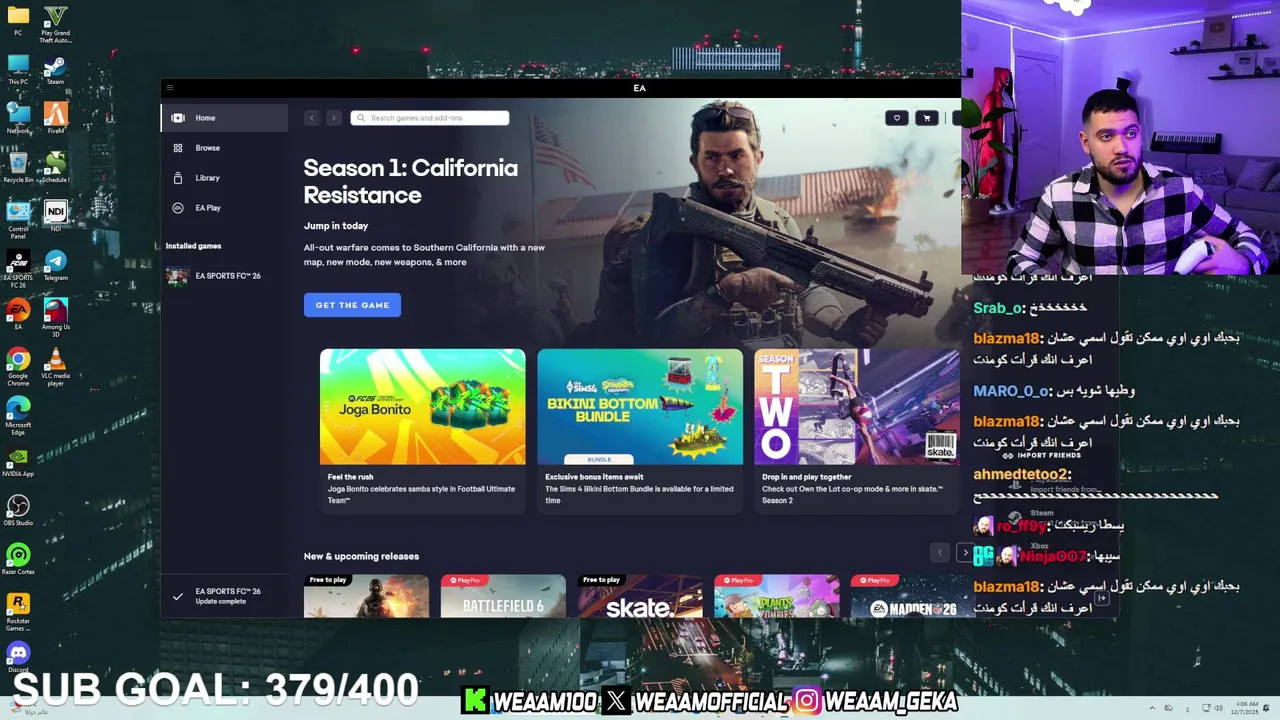Open EA SPORTS FC 26 desktop shortcut
The image size is (1280, 720).
tap(18, 268)
